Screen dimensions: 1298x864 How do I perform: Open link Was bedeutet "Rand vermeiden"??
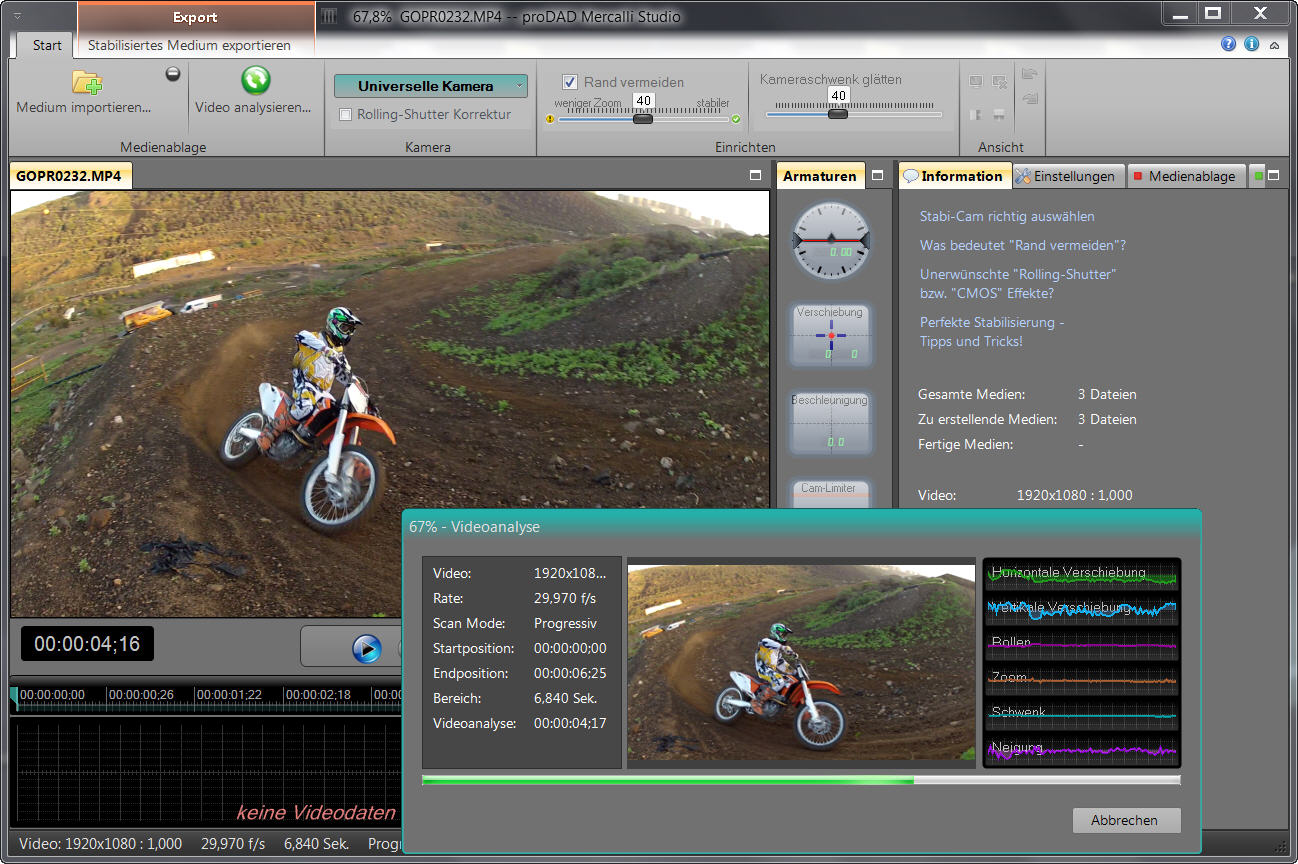click(x=1022, y=245)
